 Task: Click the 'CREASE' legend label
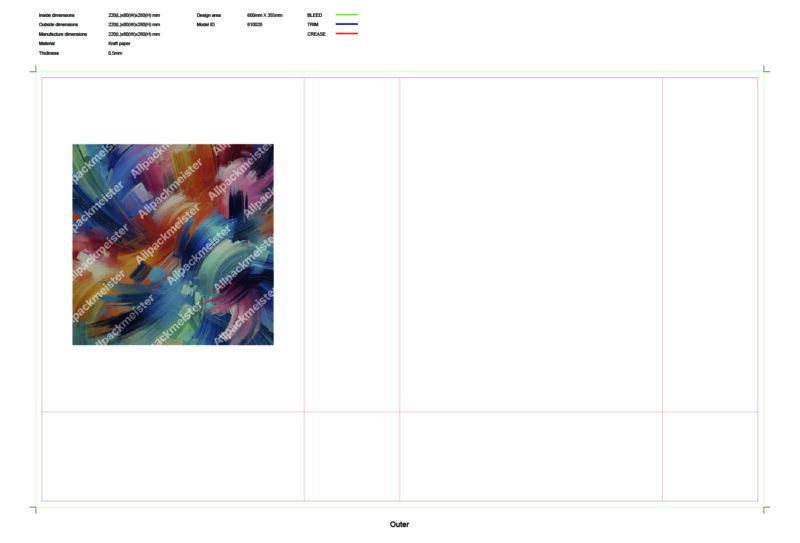click(316, 34)
